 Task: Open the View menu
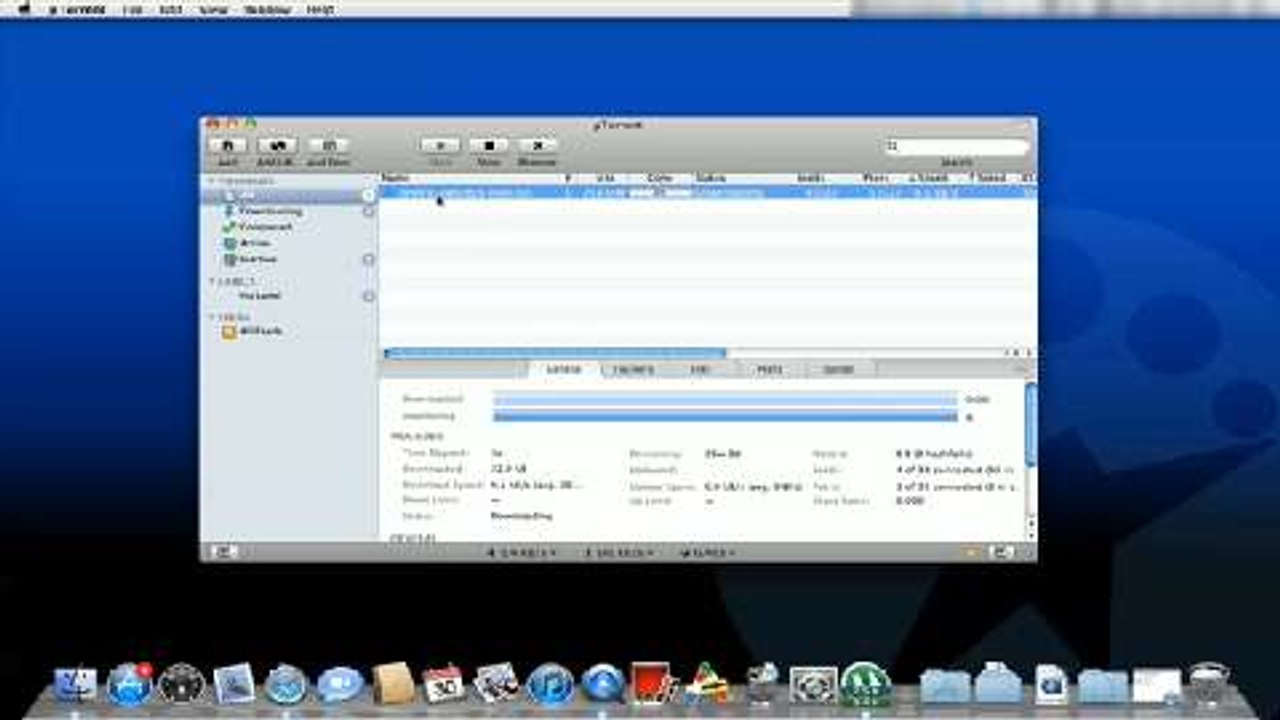(x=213, y=8)
